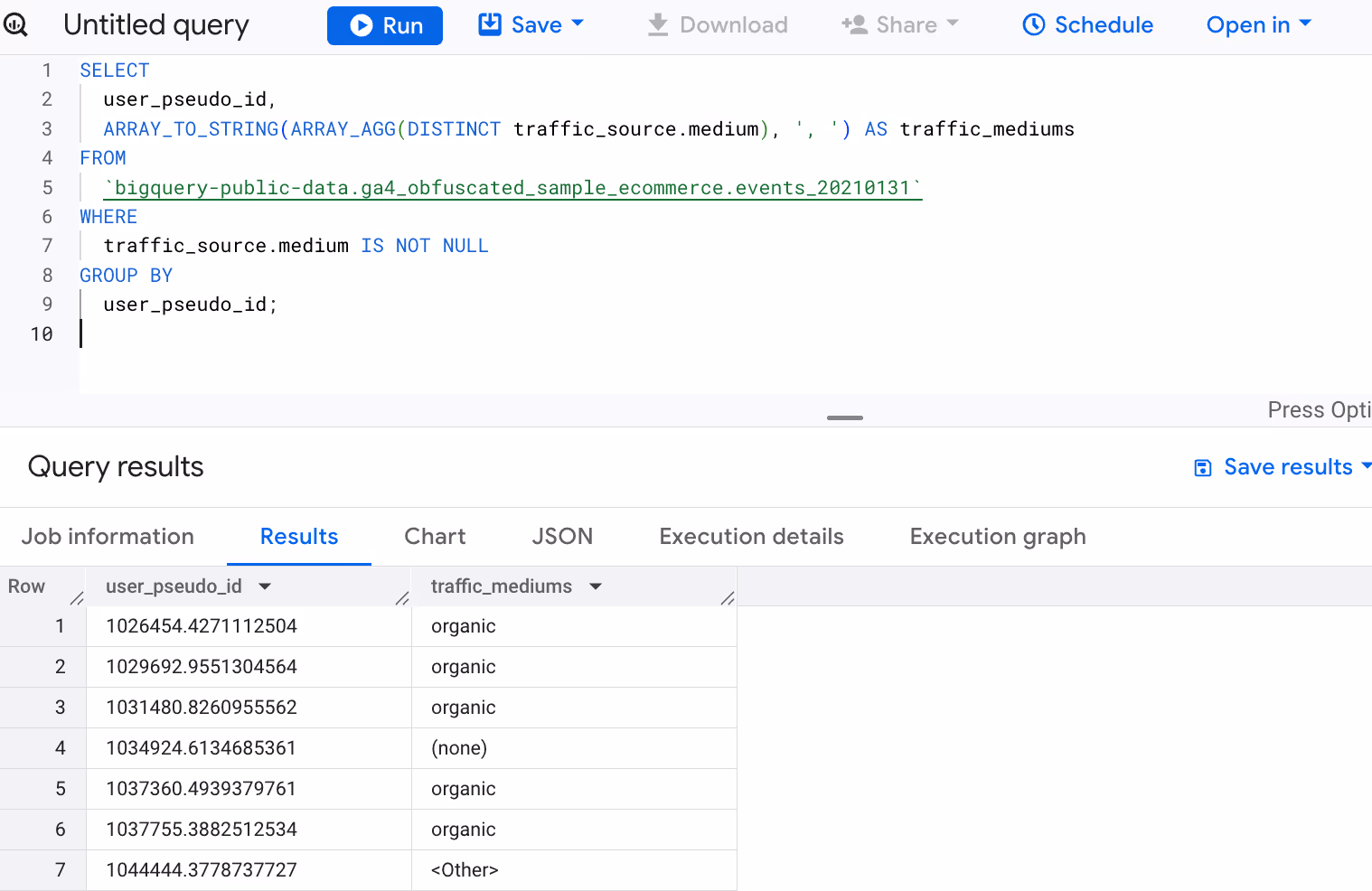Open traffic_mediums column sort menu arrow
The image size is (1372, 891).
click(x=596, y=586)
